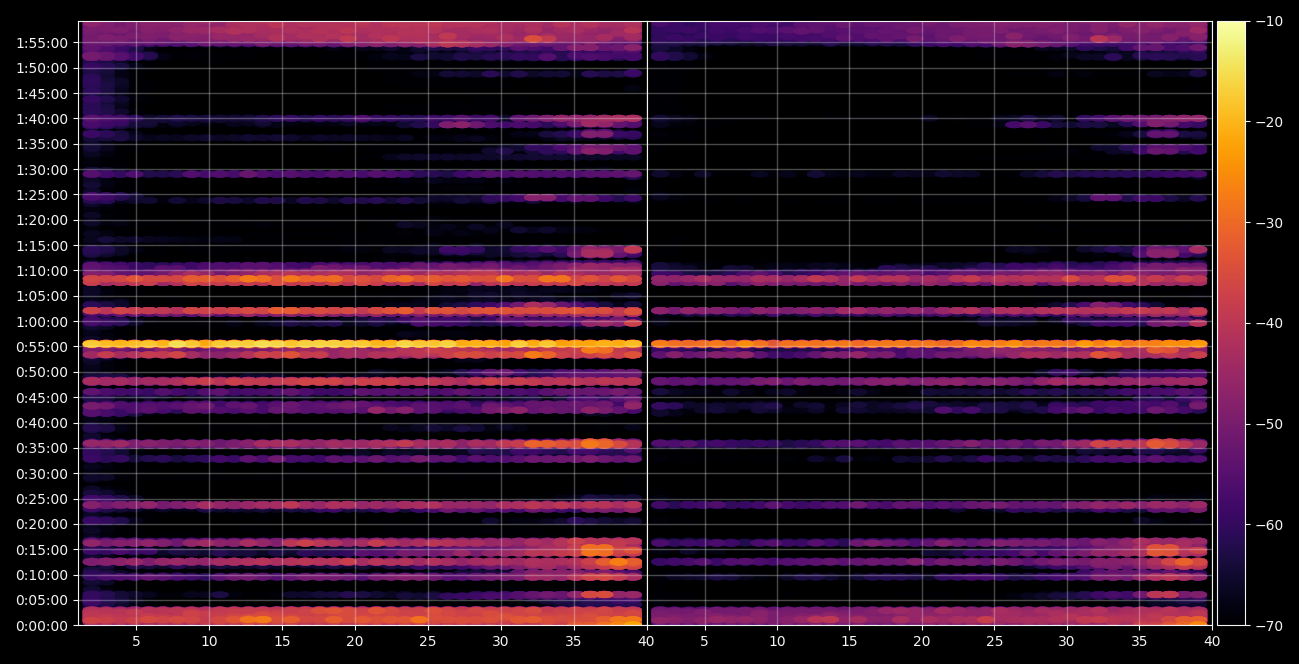Image resolution: width=1299 pixels, height=664 pixels.
Task: Select the 1:35:00 y-axis tick label
Action: click(42, 144)
